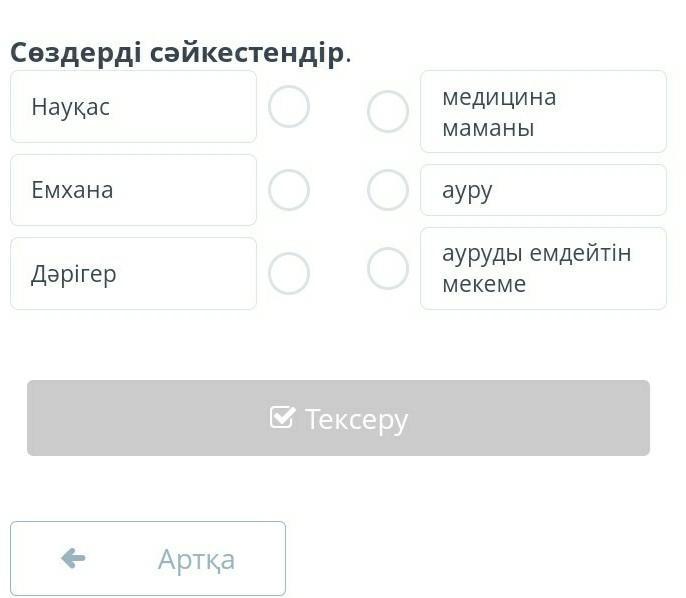This screenshot has height=598, width=686.
Task: Choose the медицина маманы definition card
Action: (543, 112)
